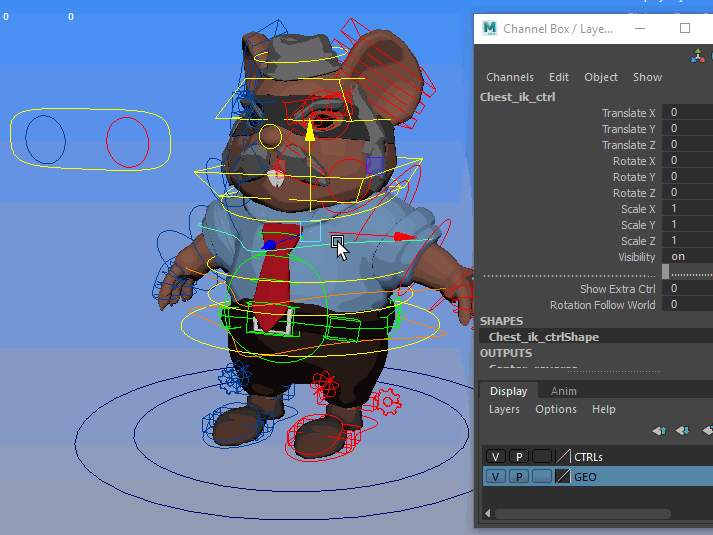The width and height of the screenshot is (713, 535).
Task: Select the yellow nose circle control
Action: 270,136
